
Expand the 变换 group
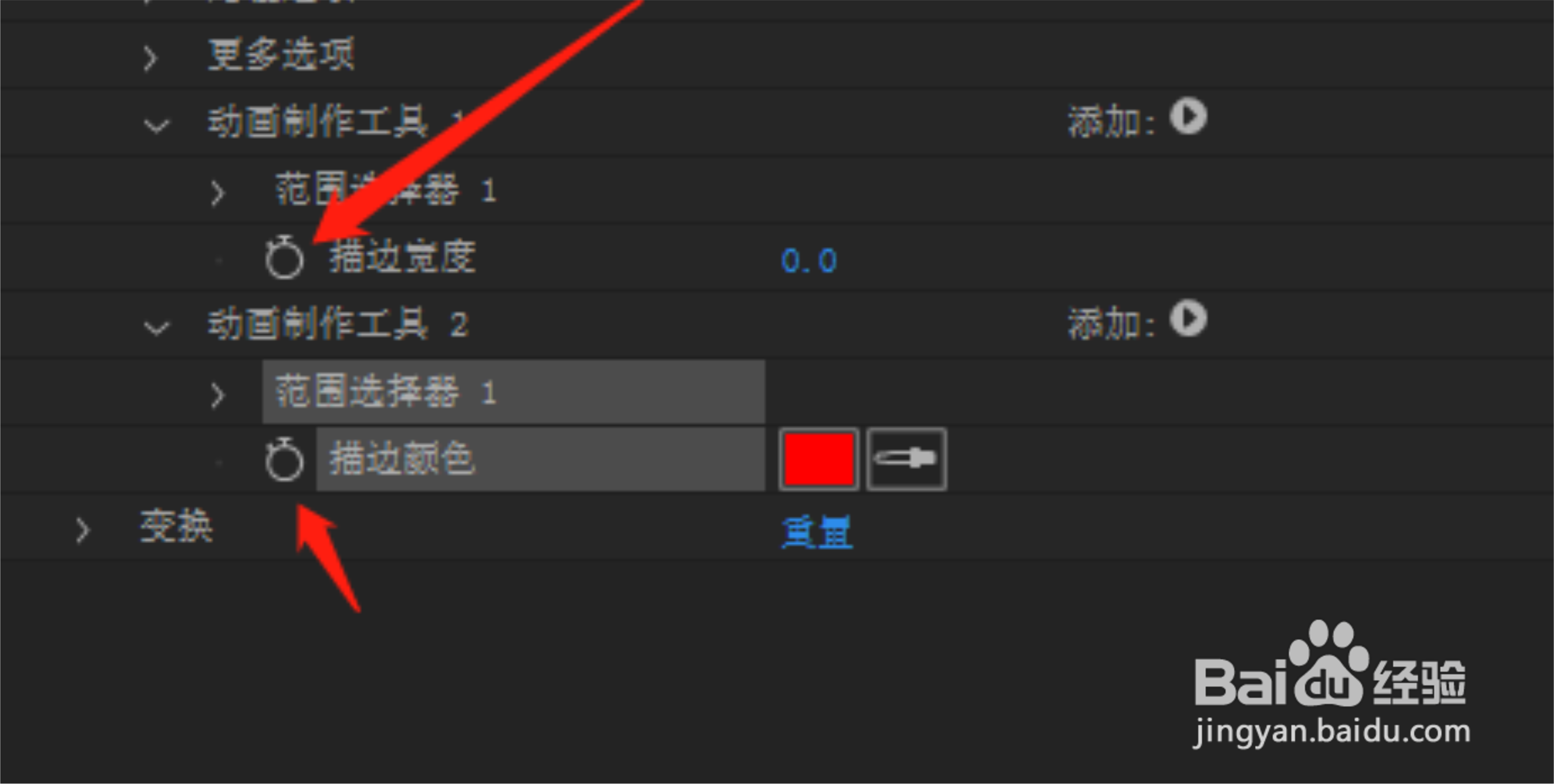point(82,530)
